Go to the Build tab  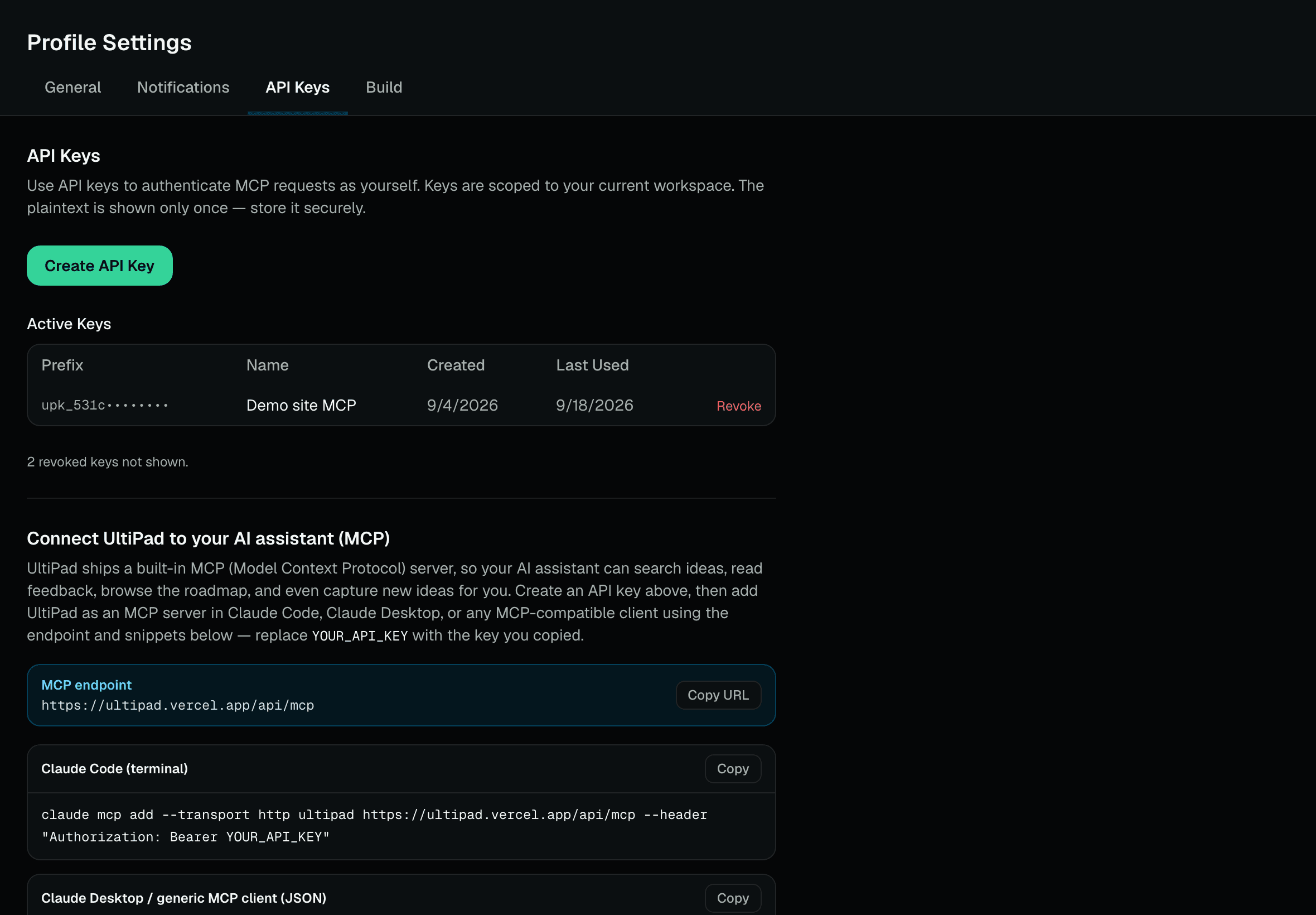(384, 87)
